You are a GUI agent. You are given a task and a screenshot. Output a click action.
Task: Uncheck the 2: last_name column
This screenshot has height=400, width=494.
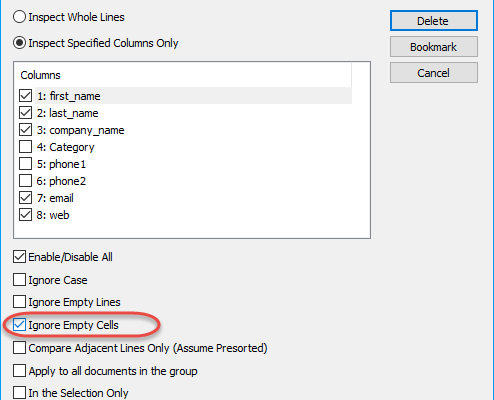tap(26, 113)
